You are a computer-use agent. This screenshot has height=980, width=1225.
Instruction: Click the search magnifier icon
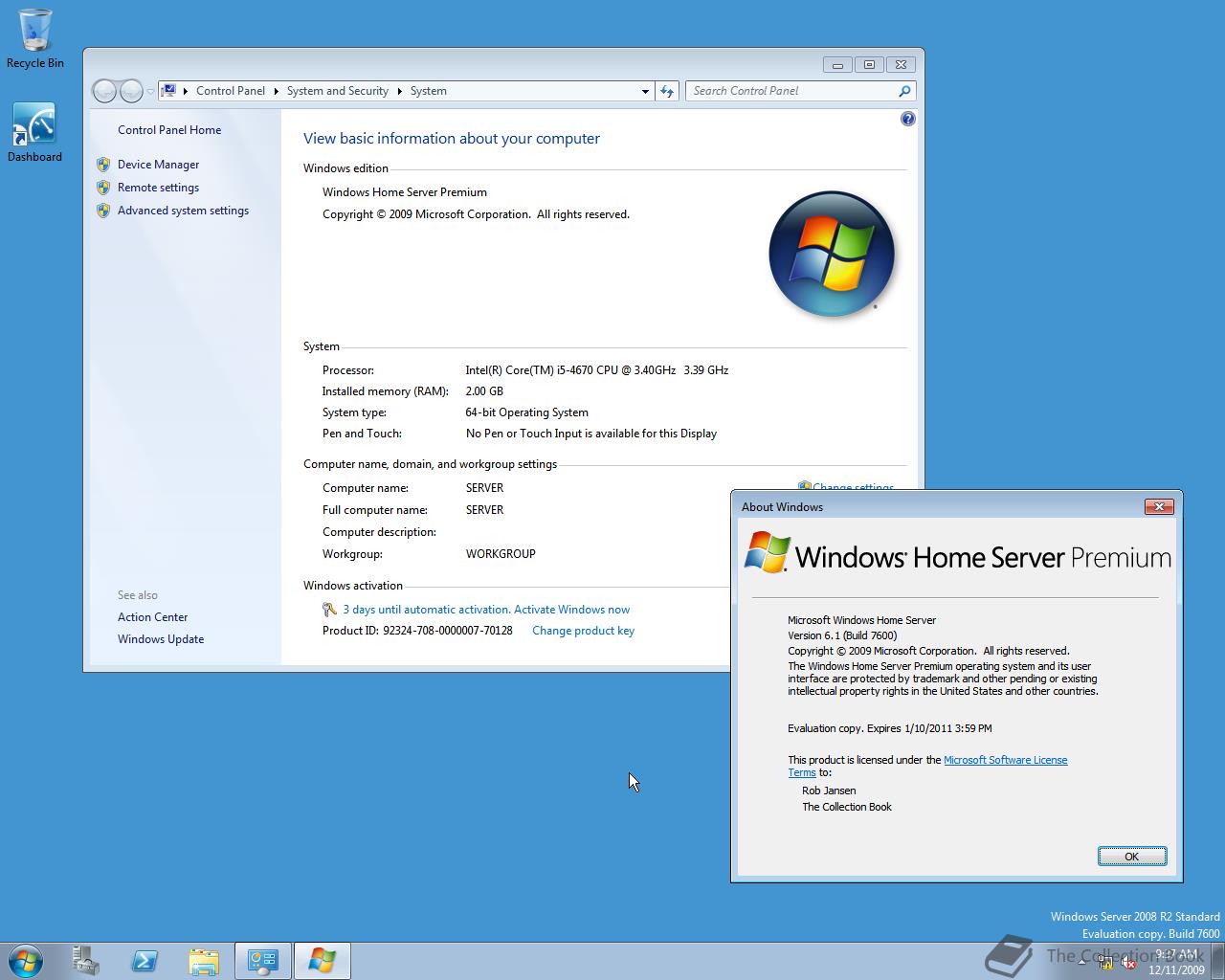pyautogui.click(x=904, y=91)
